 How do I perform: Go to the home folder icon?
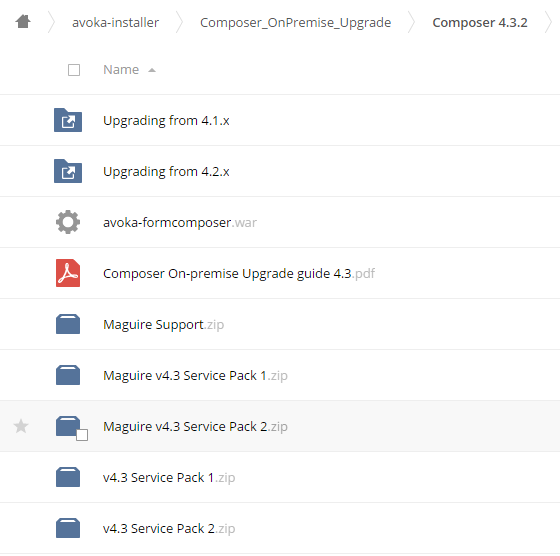23,21
